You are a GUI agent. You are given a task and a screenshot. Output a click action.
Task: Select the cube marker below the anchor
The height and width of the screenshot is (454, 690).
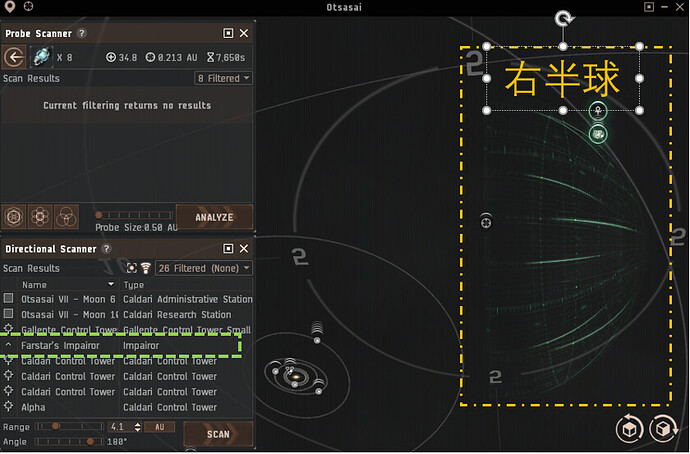(x=598, y=134)
